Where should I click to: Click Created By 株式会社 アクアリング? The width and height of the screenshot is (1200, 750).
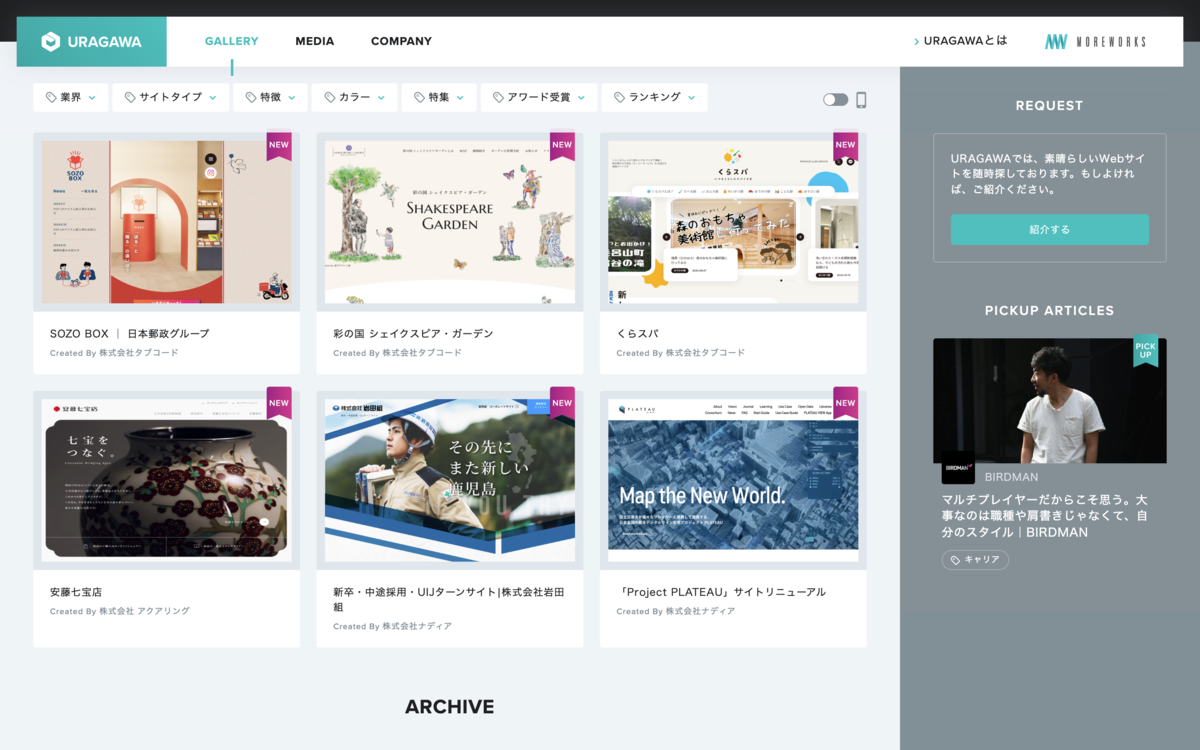click(x=120, y=611)
